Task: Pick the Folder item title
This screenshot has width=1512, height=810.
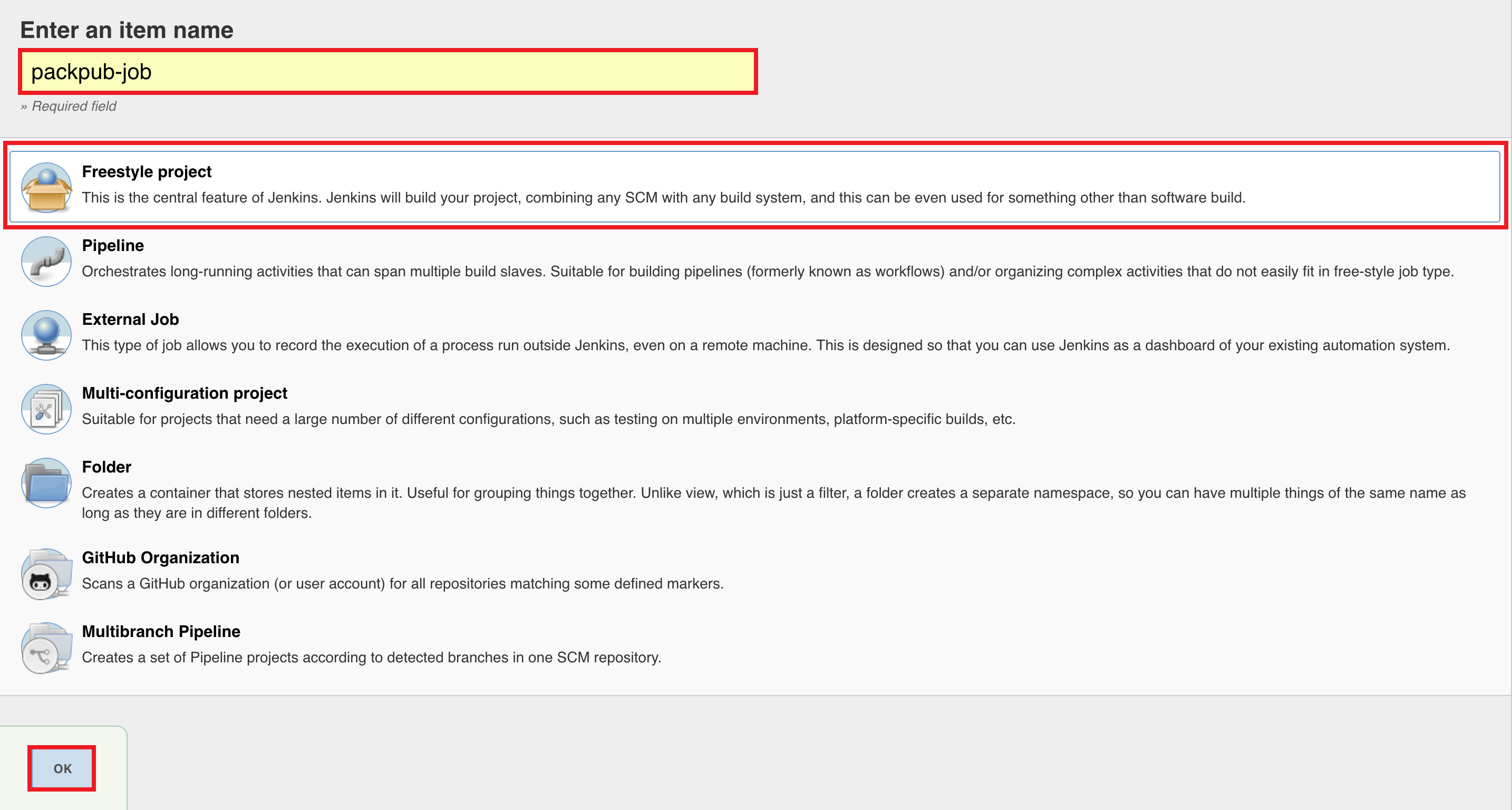Action: 106,467
